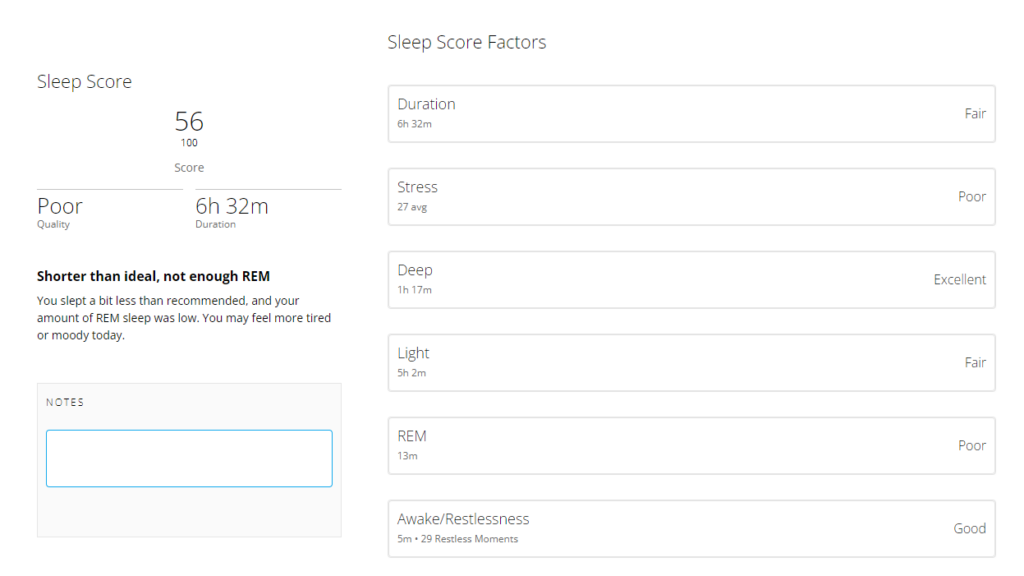Click the large 6h 32m duration summary
This screenshot has height=576, width=1024.
pyautogui.click(x=232, y=207)
